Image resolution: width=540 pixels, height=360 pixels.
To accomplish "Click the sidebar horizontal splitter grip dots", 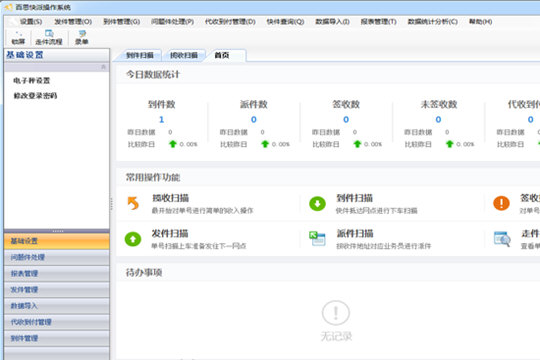I will [x=58, y=231].
